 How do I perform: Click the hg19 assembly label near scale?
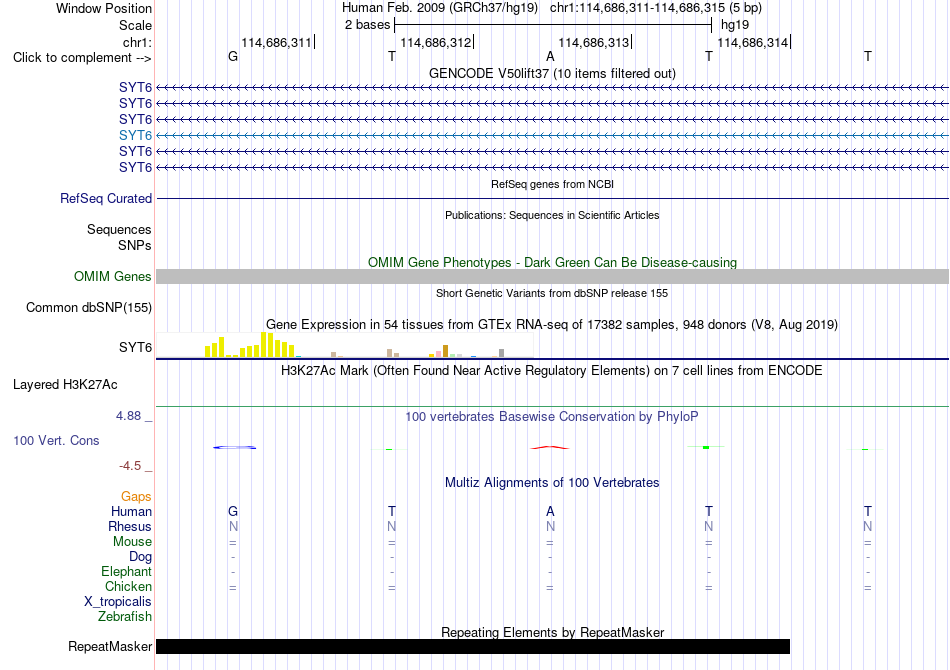click(735, 25)
